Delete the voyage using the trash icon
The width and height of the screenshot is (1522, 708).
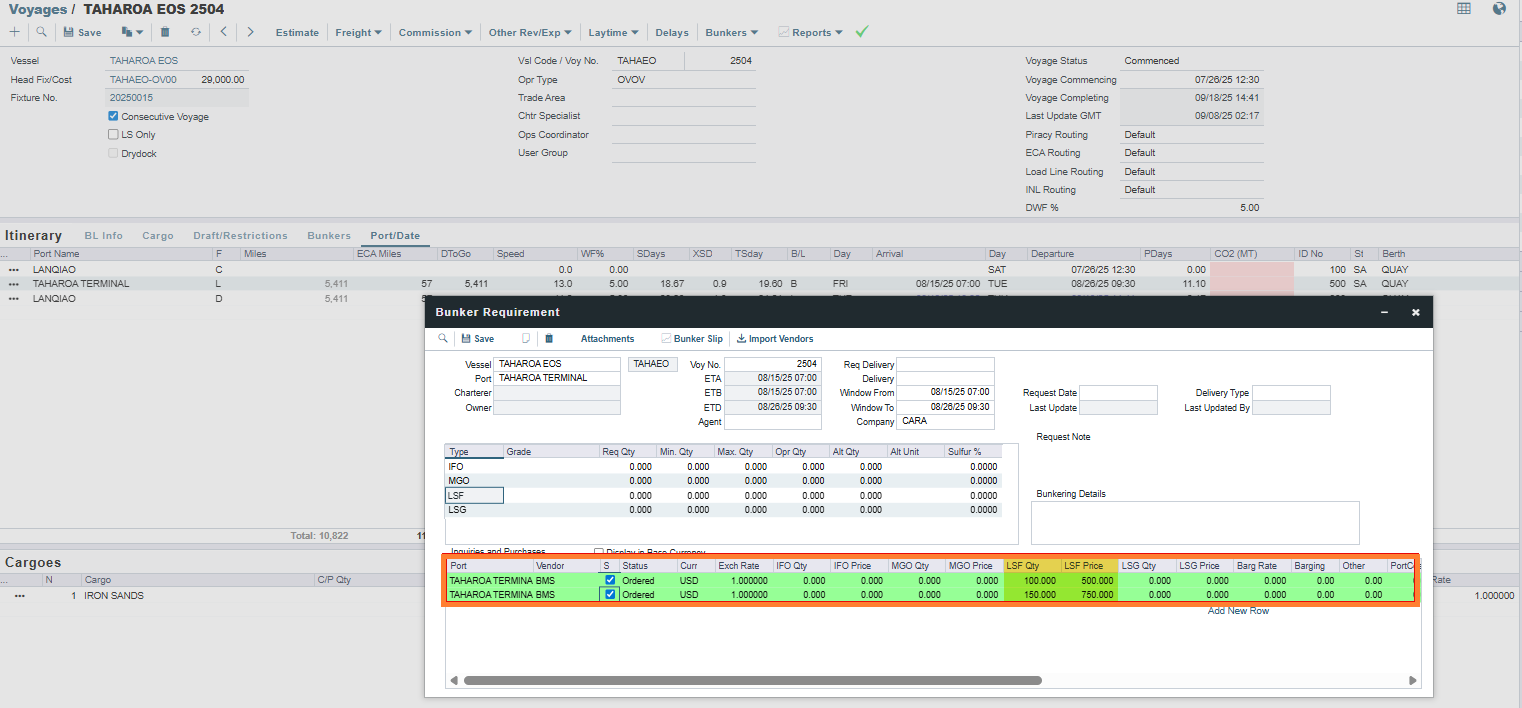point(165,32)
